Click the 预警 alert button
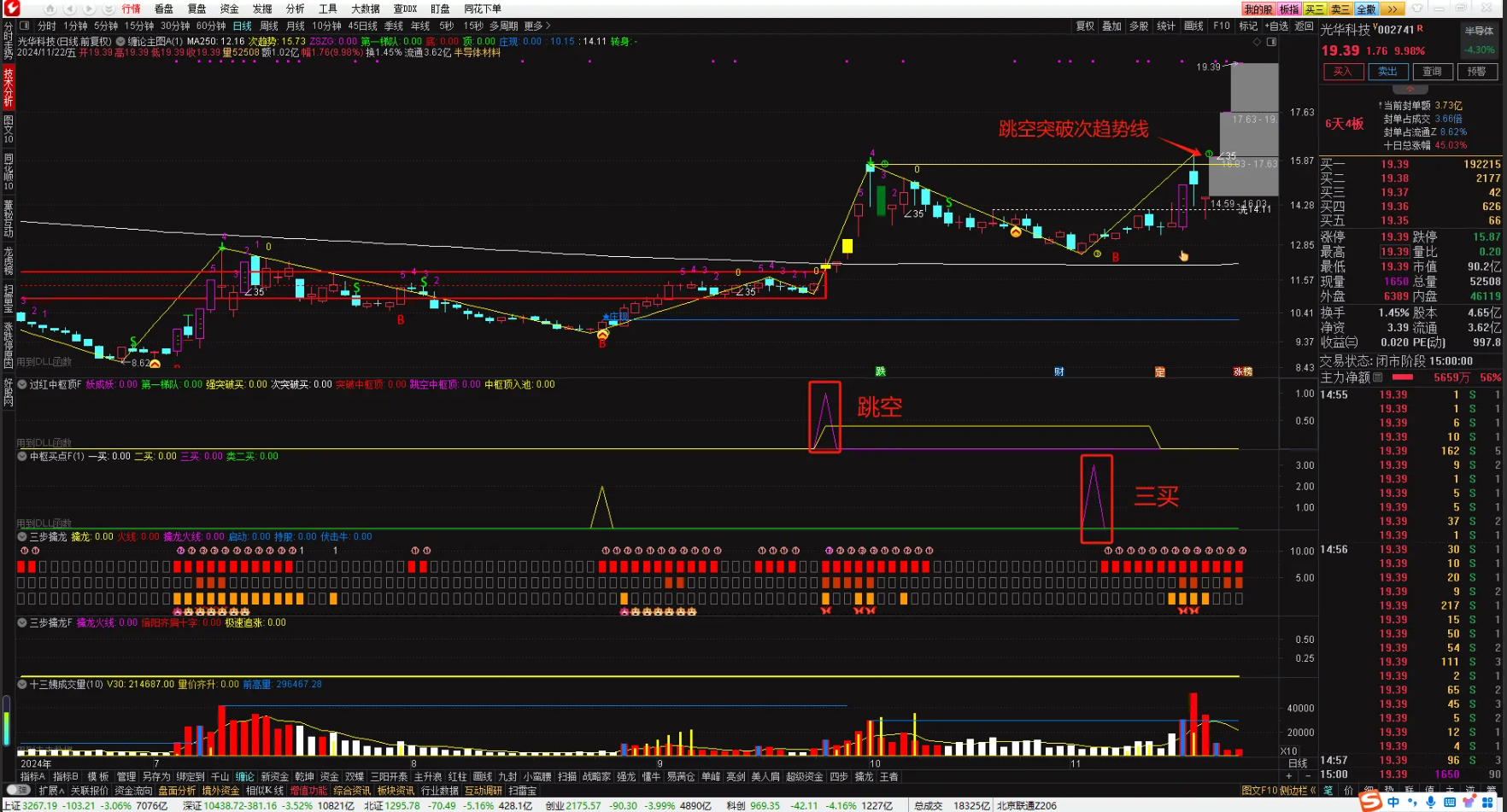The width and height of the screenshot is (1507, 812). 1476,72
